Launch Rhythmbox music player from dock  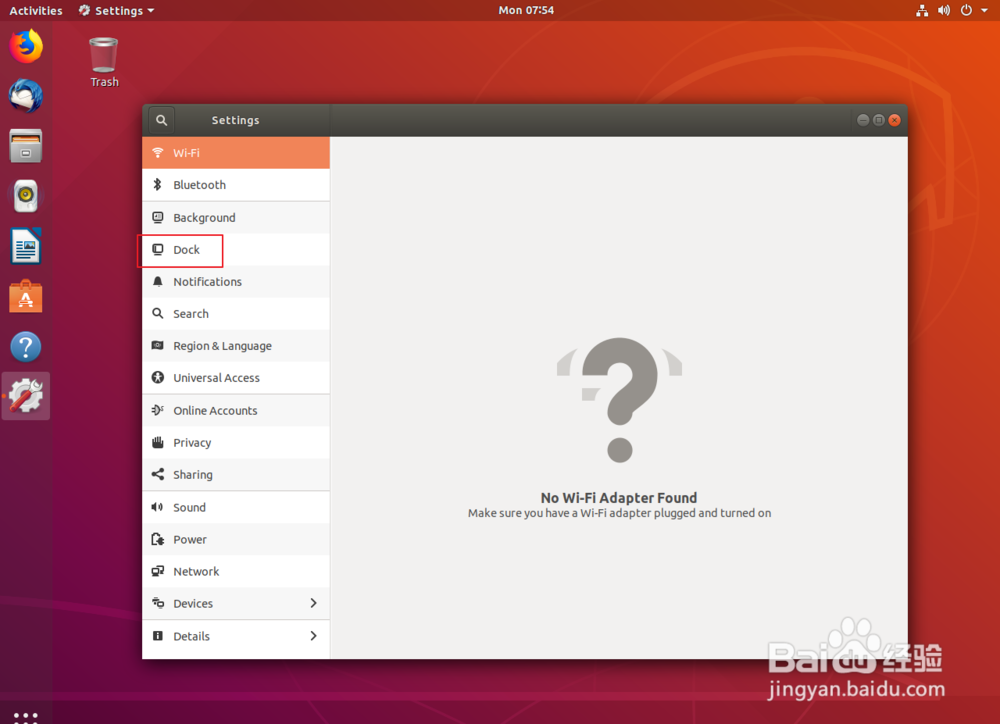coord(26,196)
